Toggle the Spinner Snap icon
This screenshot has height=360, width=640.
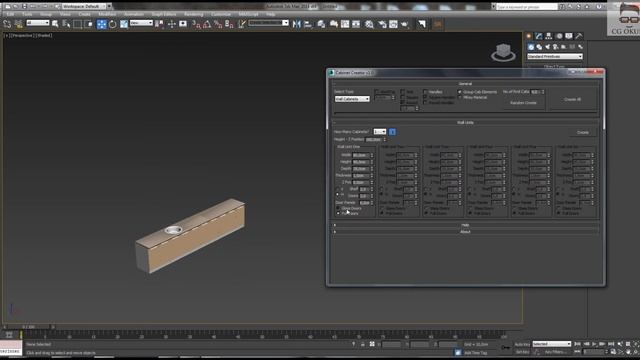coord(229,24)
